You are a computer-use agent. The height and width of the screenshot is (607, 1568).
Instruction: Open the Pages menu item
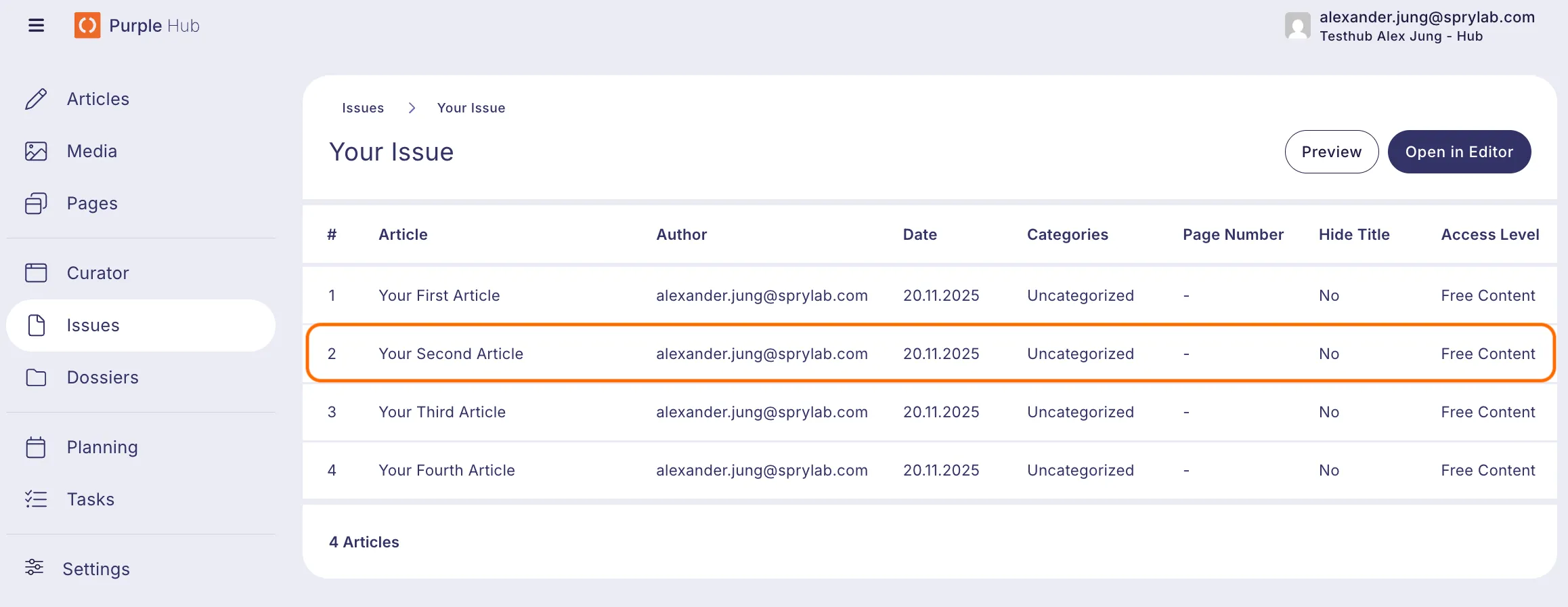click(92, 203)
